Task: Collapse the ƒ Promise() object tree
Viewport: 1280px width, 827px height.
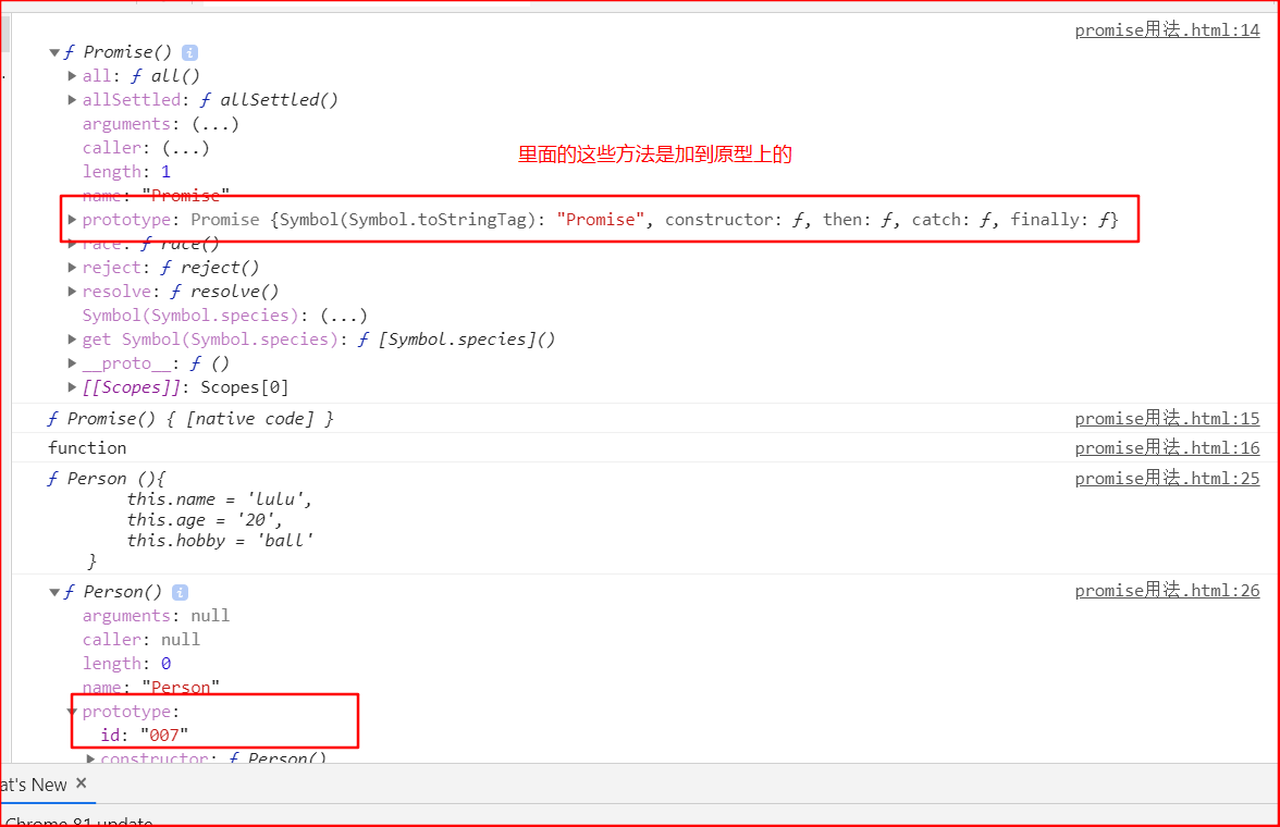Action: pos(54,52)
